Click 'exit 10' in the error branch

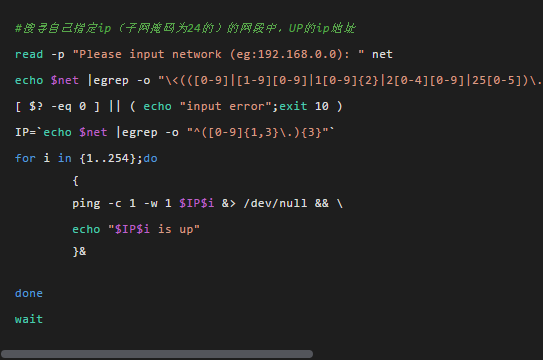[304, 106]
